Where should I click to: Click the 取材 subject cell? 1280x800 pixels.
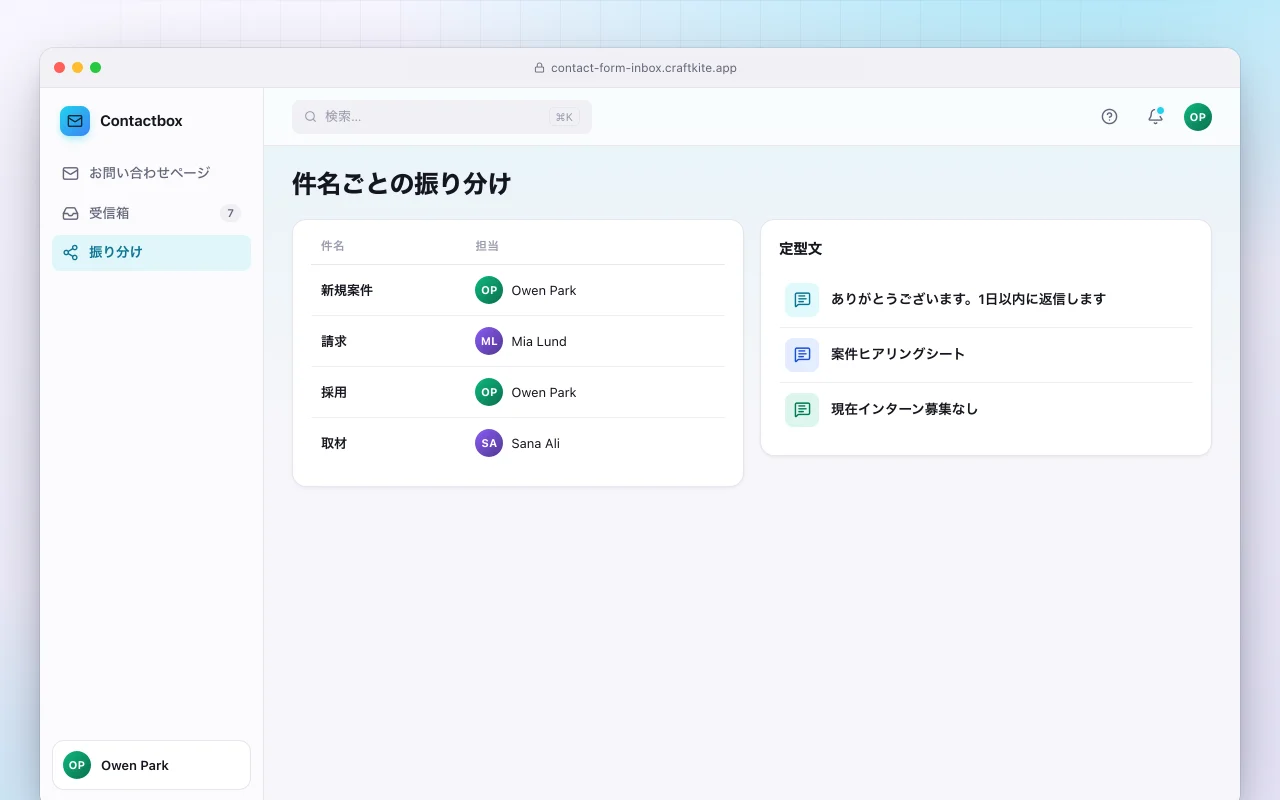pos(334,443)
